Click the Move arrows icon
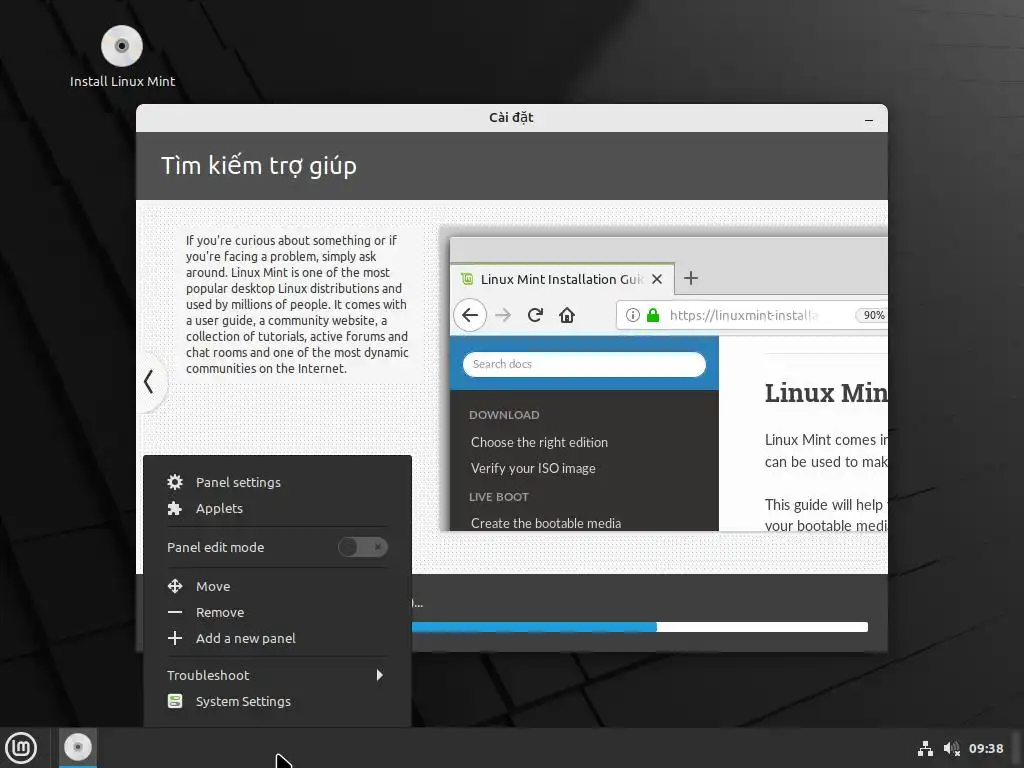The image size is (1024, 768). [174, 586]
